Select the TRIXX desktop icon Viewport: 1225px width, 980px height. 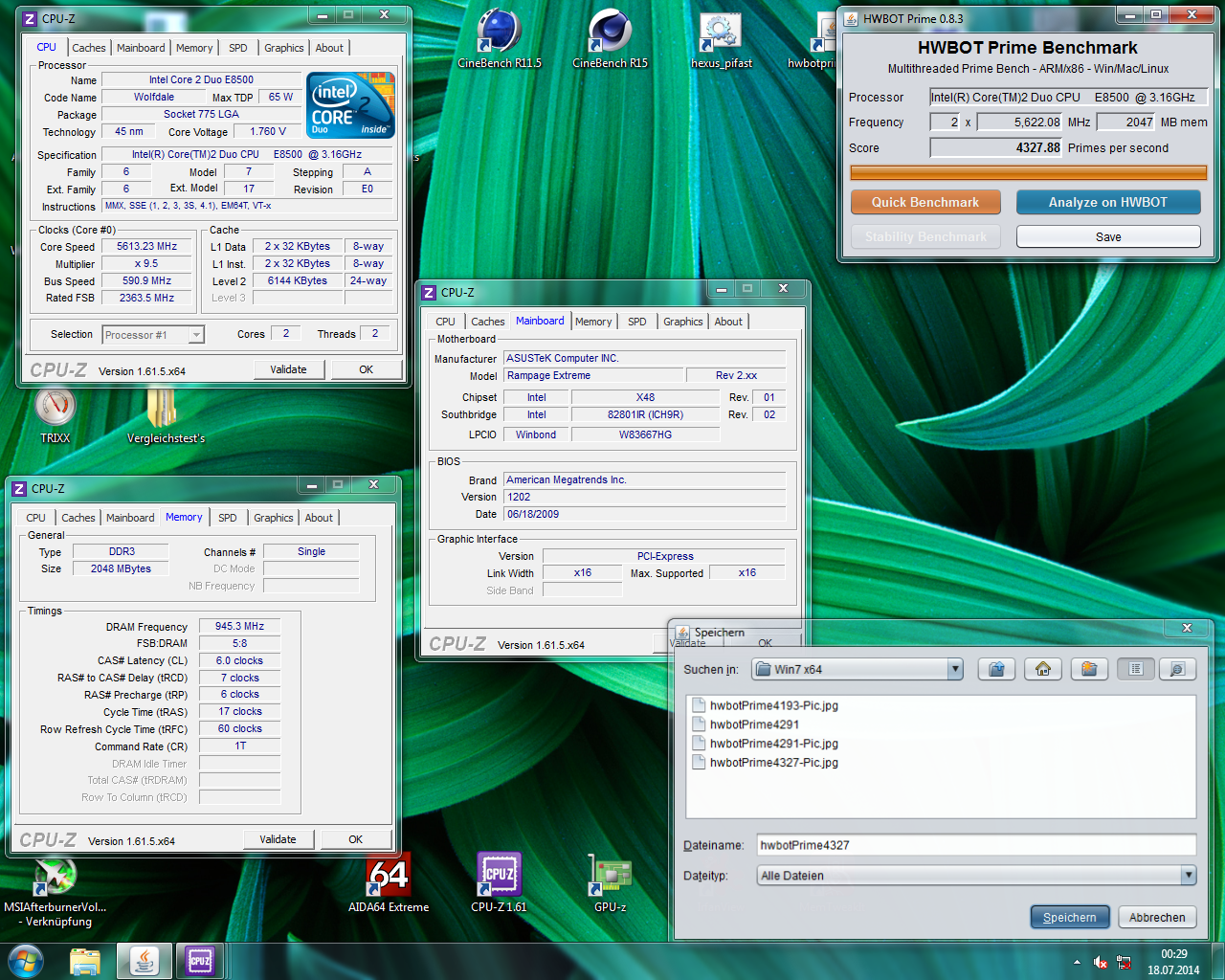coord(56,414)
